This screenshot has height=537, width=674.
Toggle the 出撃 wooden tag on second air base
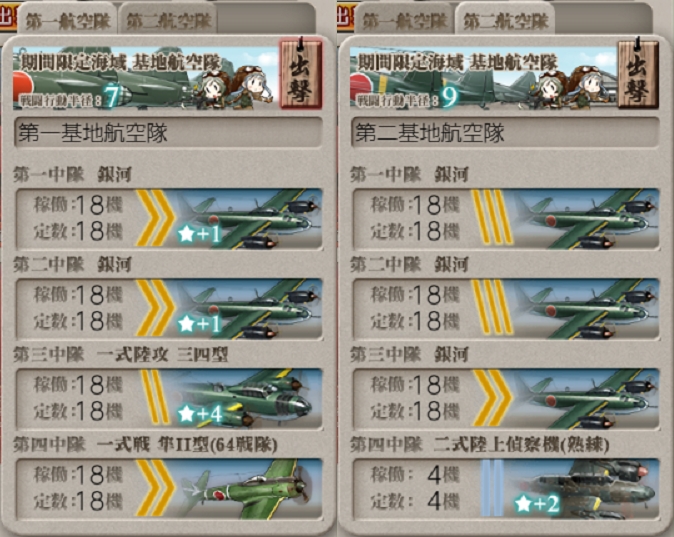click(638, 72)
